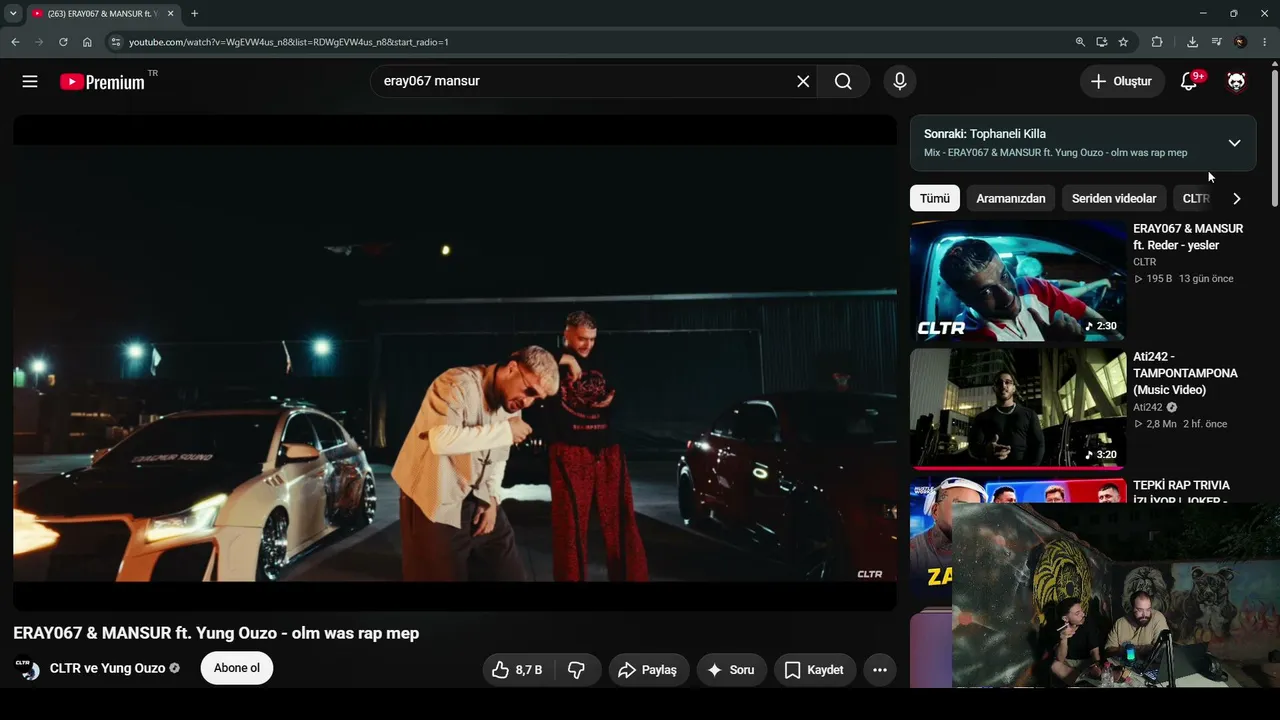Close the ERAY067 & MANSUR browser tab
The image size is (1280, 720).
click(x=171, y=13)
